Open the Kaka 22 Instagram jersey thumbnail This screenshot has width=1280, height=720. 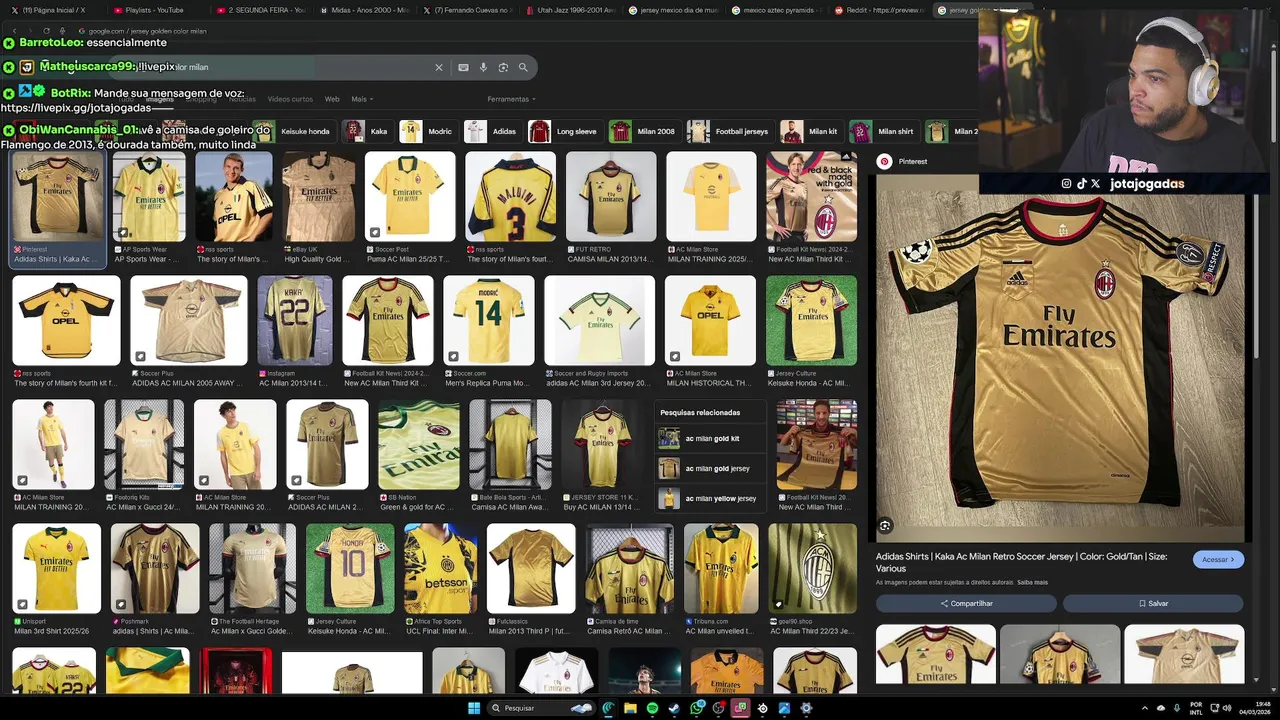pyautogui.click(x=294, y=320)
